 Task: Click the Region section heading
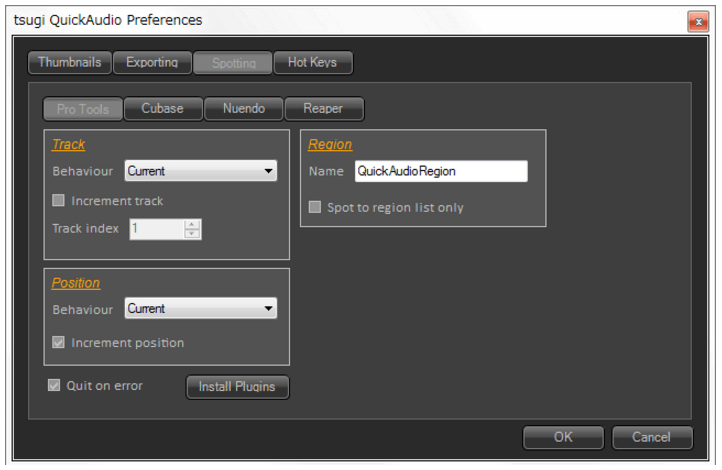330,145
